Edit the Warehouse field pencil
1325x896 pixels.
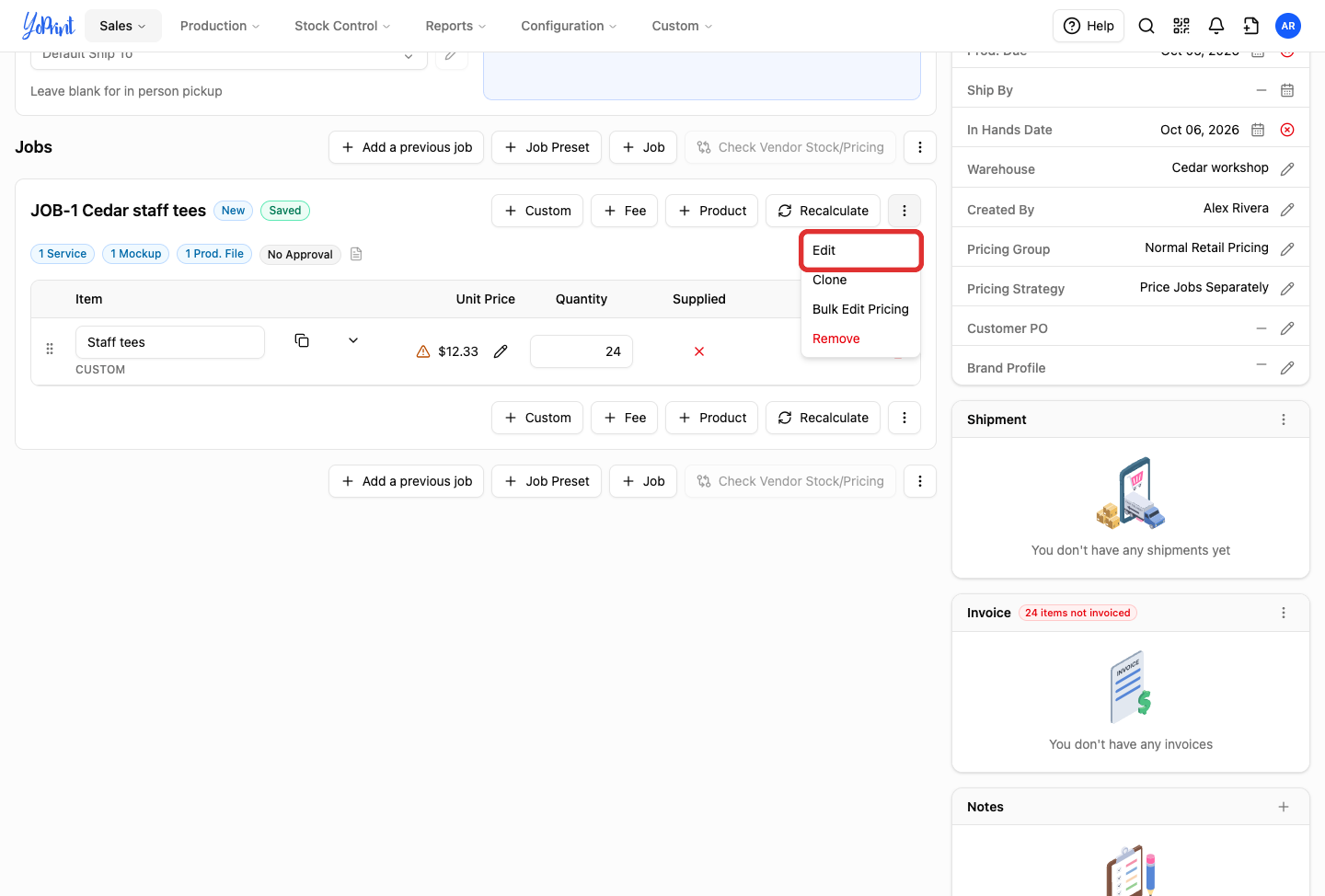[x=1287, y=169]
